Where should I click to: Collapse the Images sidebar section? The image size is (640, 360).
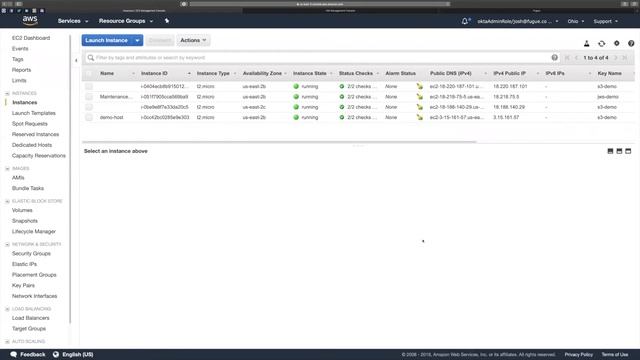(7, 169)
